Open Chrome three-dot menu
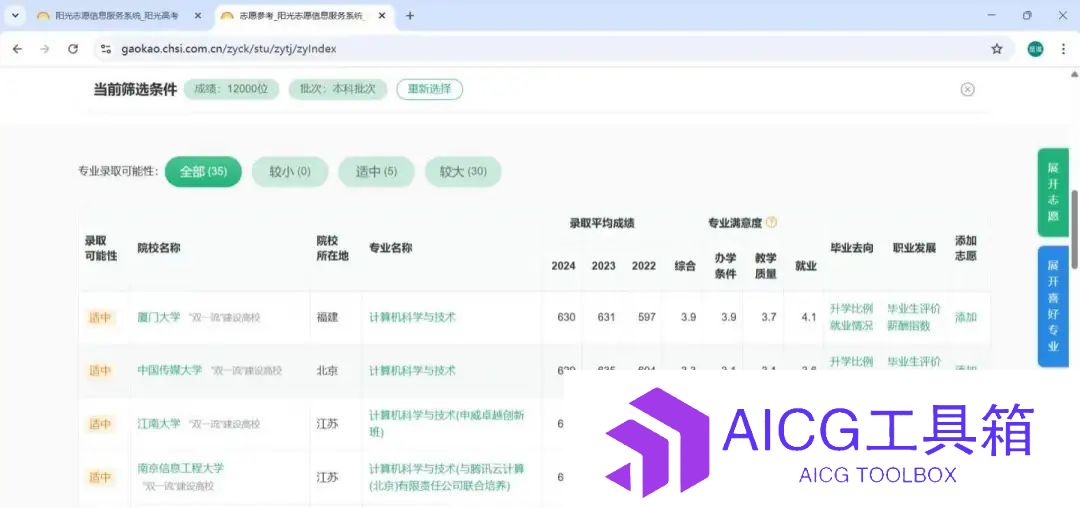 pos(1063,49)
